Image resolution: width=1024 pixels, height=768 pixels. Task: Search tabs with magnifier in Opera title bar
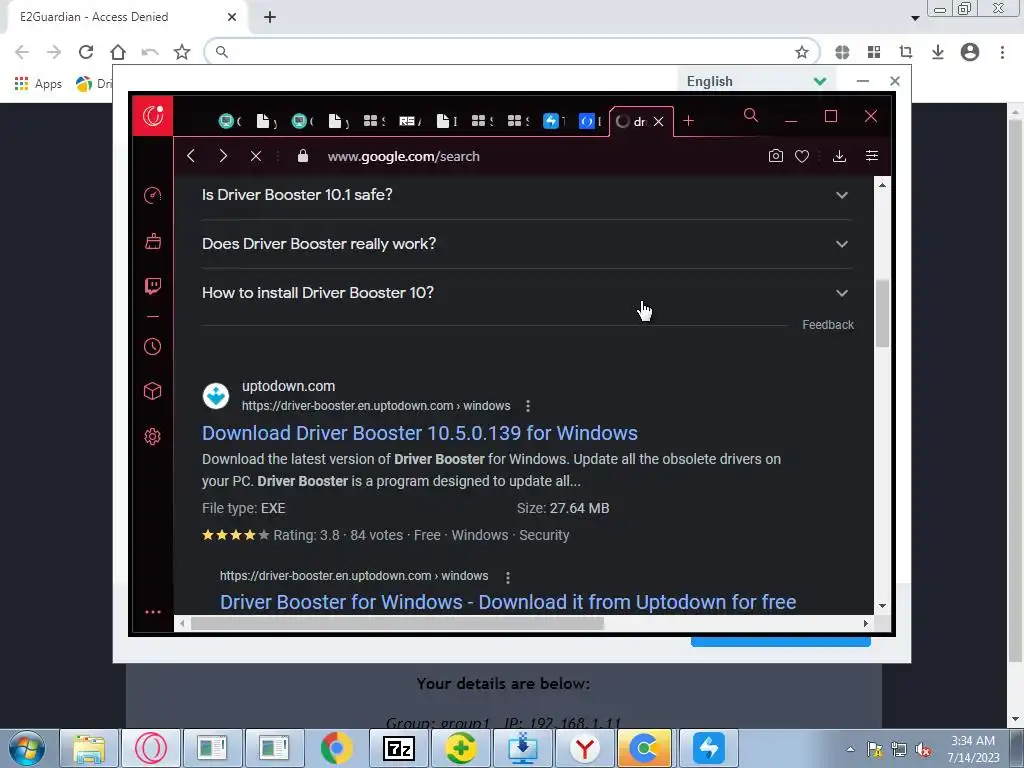click(751, 116)
